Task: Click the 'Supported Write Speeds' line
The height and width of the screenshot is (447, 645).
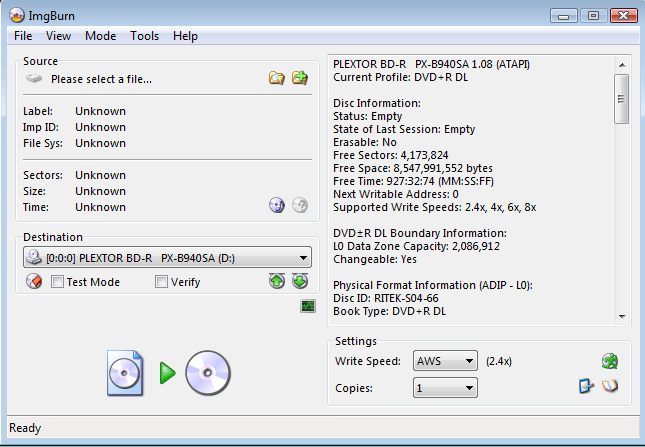Action: pos(434,207)
